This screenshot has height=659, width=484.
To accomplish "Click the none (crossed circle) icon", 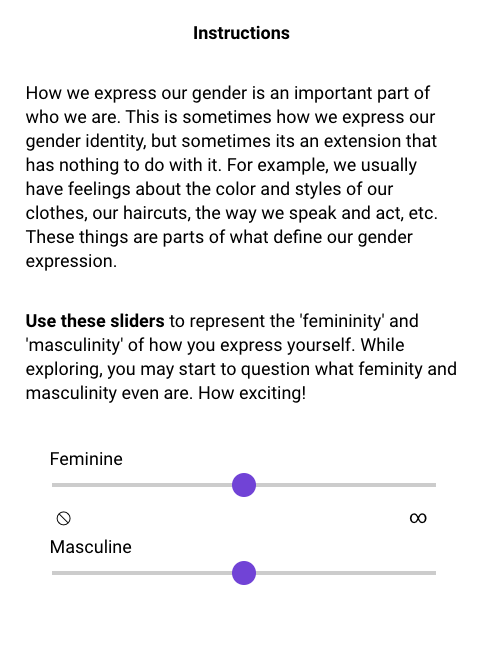I will [63, 518].
